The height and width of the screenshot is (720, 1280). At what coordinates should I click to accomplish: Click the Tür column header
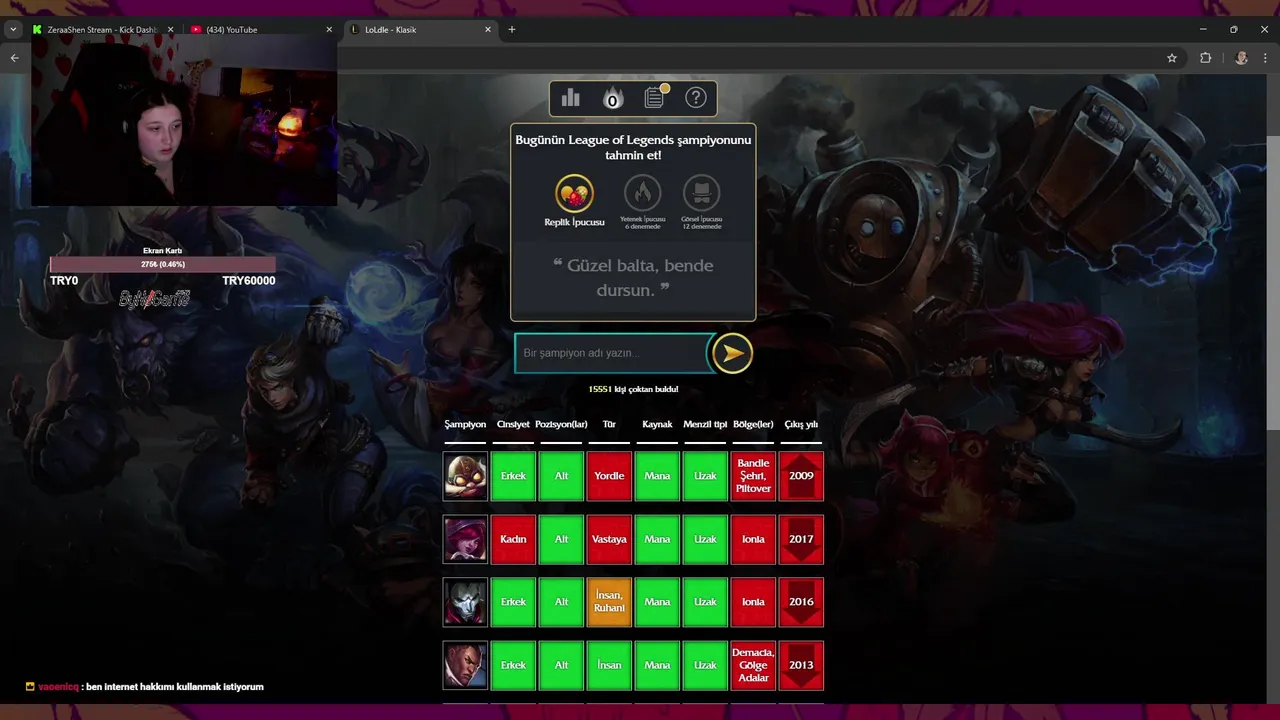(609, 424)
